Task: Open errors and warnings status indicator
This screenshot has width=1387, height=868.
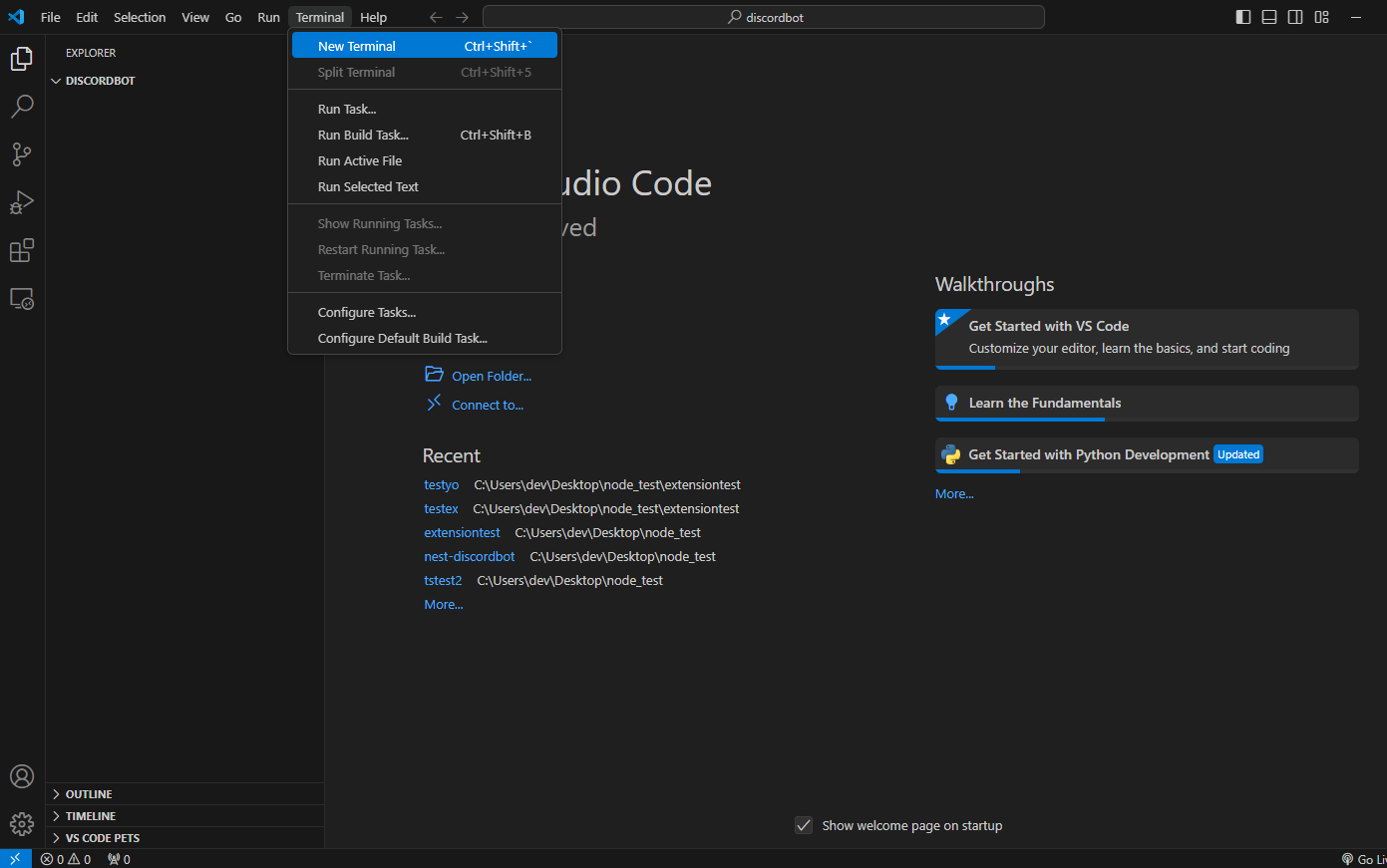Action: (x=66, y=859)
